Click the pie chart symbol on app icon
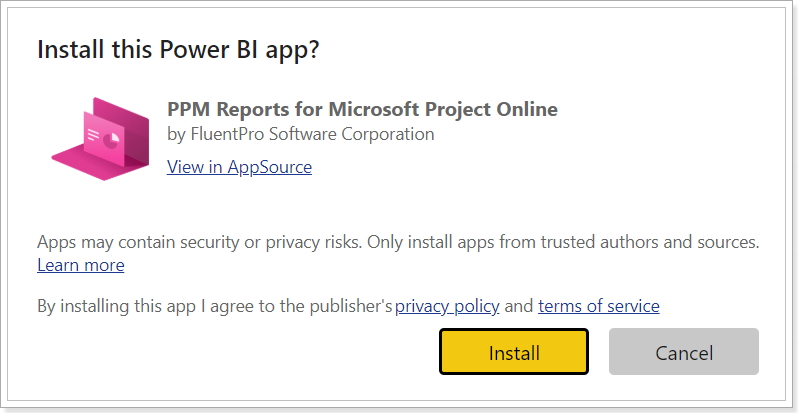Screen dimensions: 798x413 pyautogui.click(x=111, y=140)
